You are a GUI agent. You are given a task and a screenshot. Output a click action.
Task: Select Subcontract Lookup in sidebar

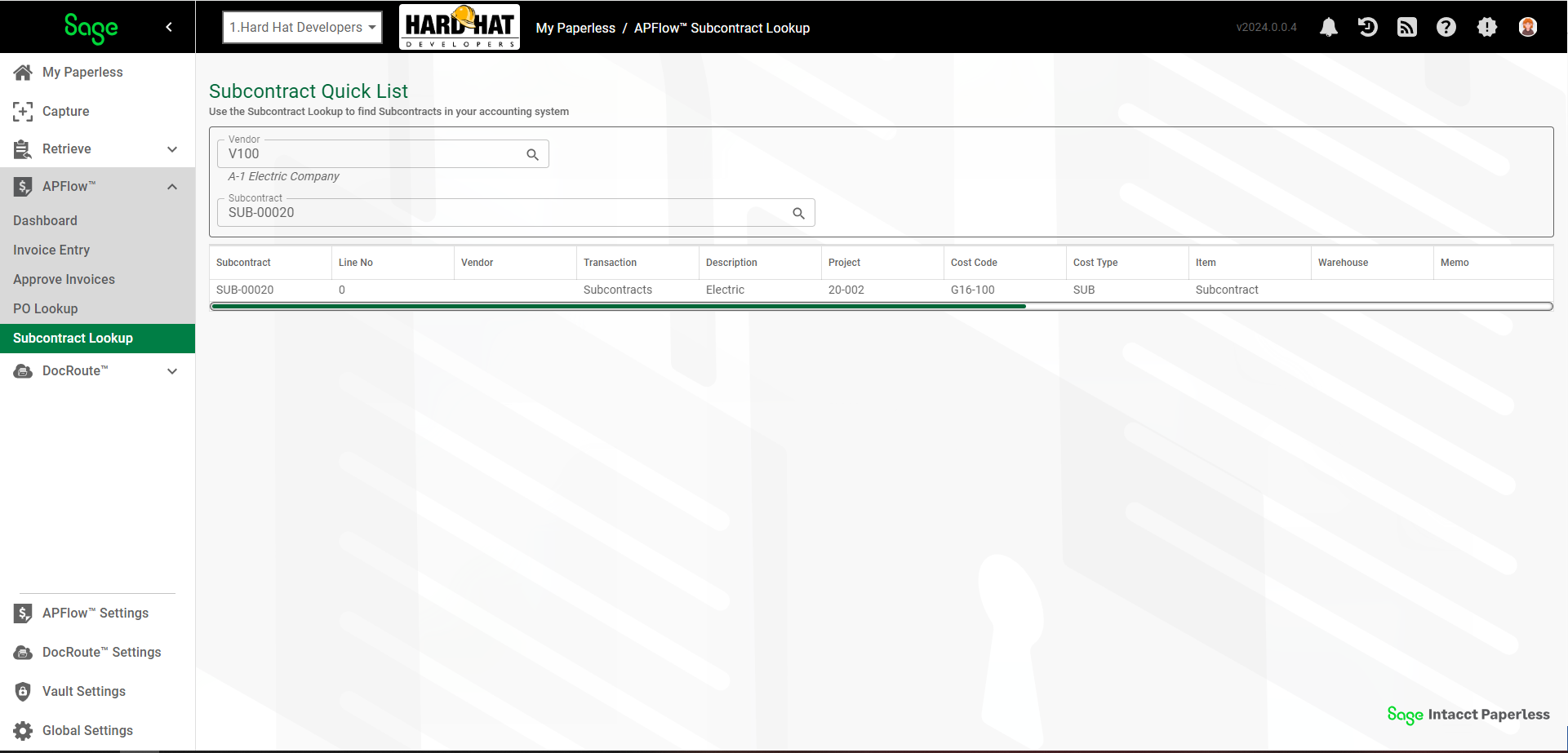point(97,339)
